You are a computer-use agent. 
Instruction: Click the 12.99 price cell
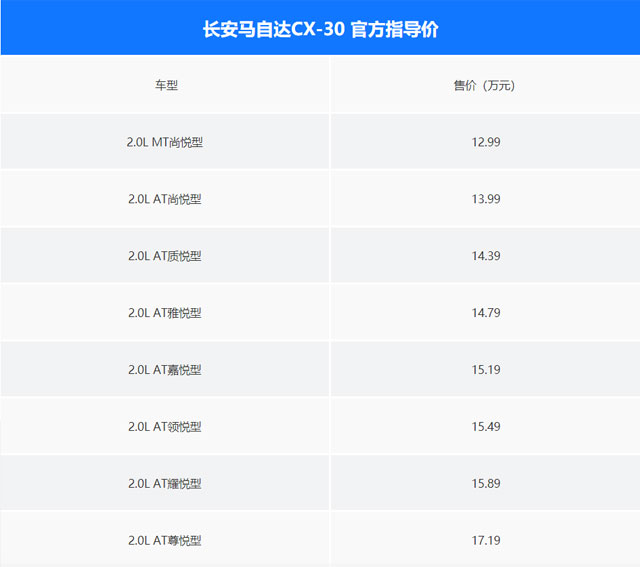tap(486, 142)
